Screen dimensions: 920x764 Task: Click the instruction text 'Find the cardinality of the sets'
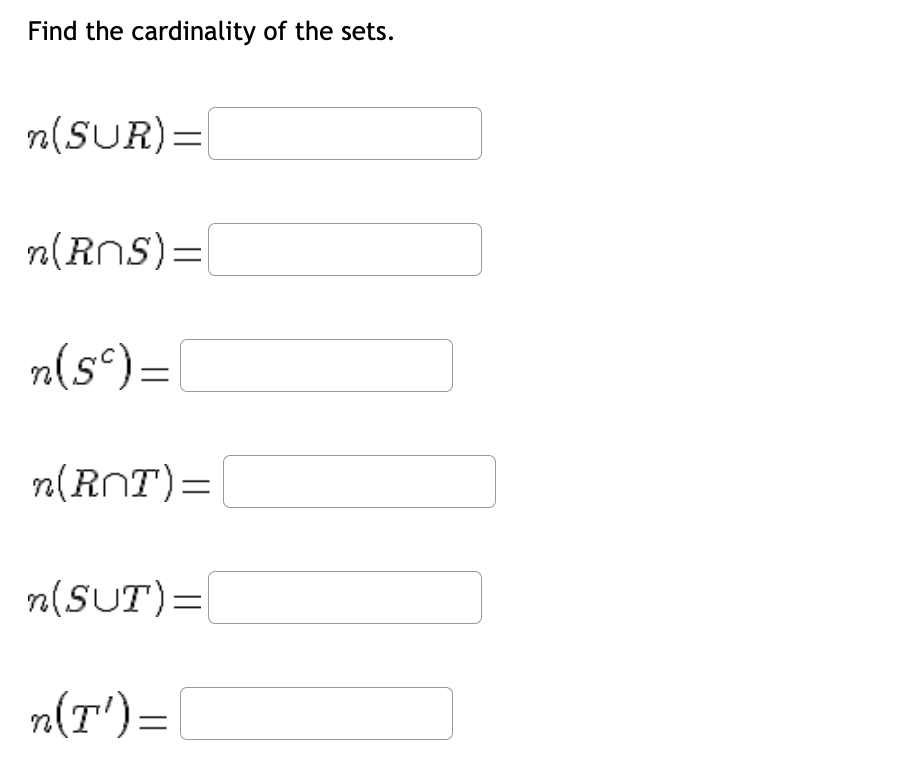point(209,31)
